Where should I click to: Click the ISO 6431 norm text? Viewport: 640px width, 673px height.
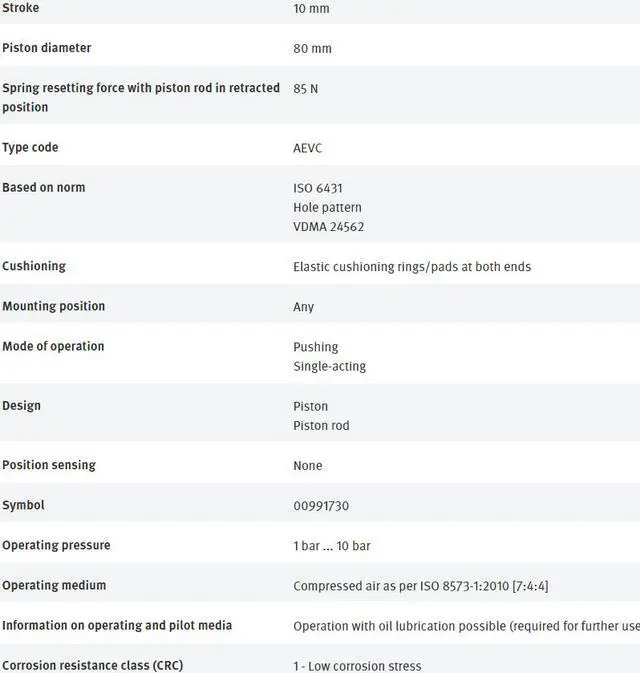pos(318,188)
